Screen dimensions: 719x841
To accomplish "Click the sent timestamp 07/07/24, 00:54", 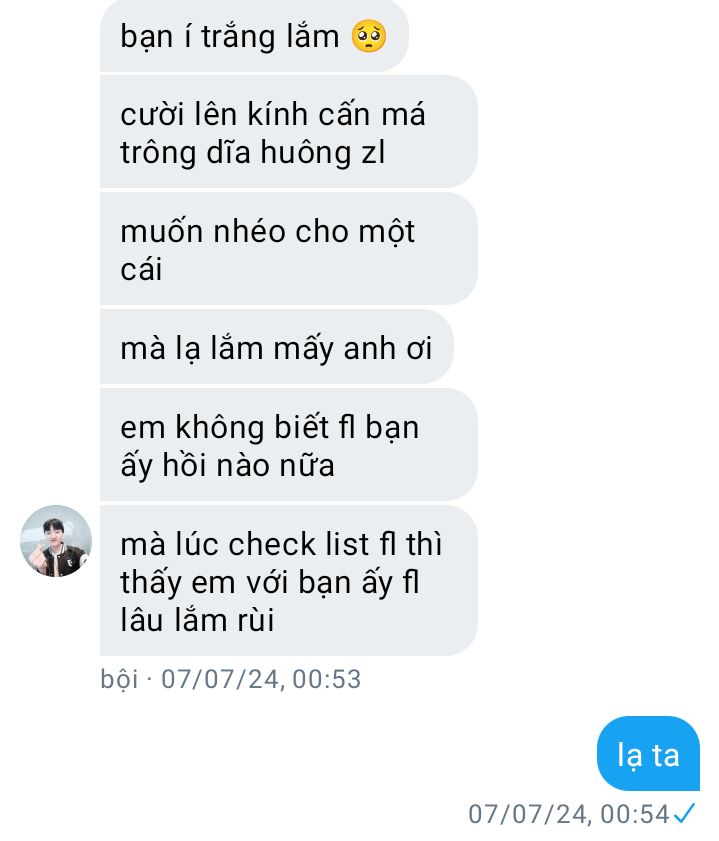I will pos(569,814).
